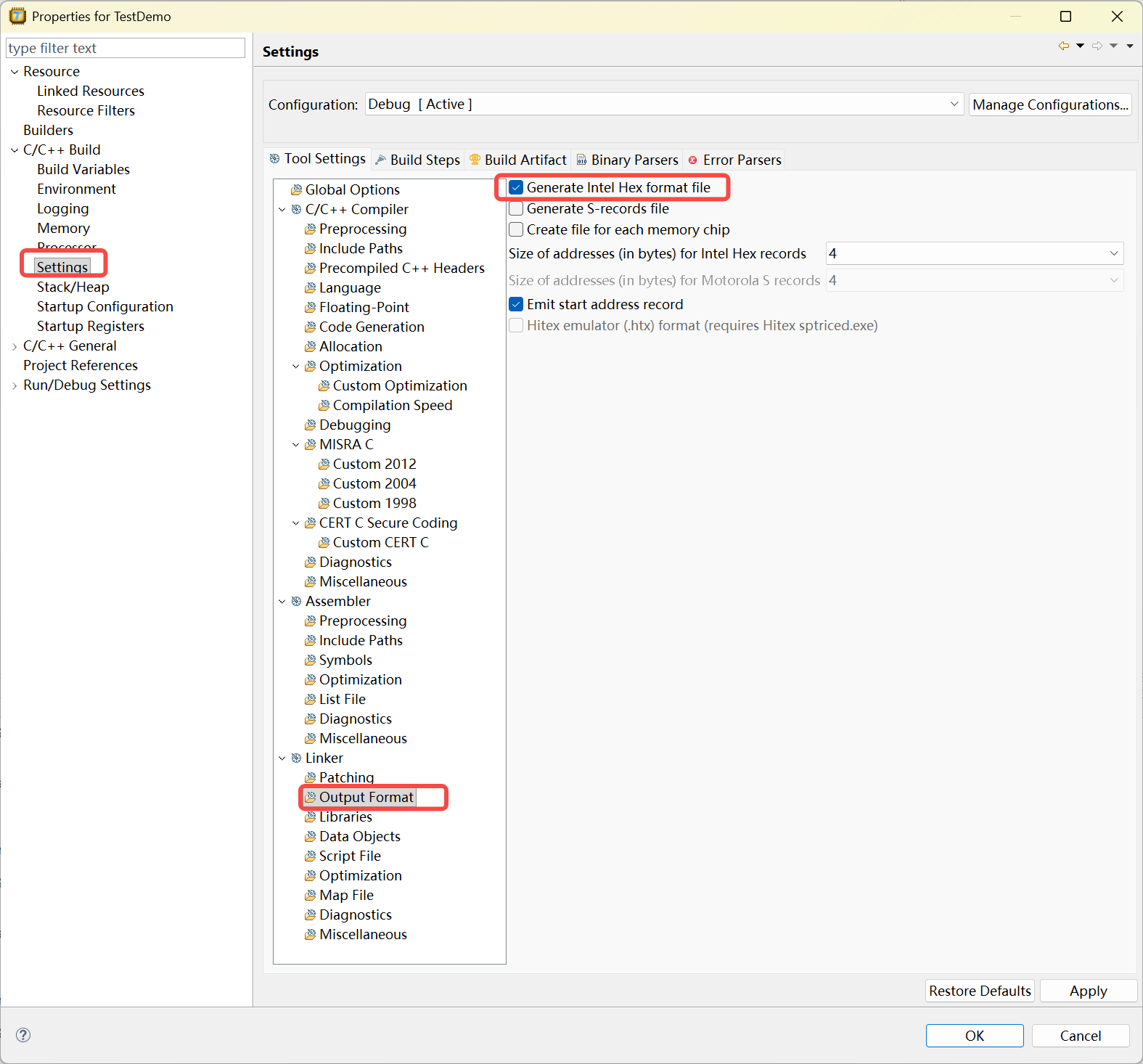Image resolution: width=1143 pixels, height=1064 pixels.
Task: Open the help question mark icon
Action: 23,1035
